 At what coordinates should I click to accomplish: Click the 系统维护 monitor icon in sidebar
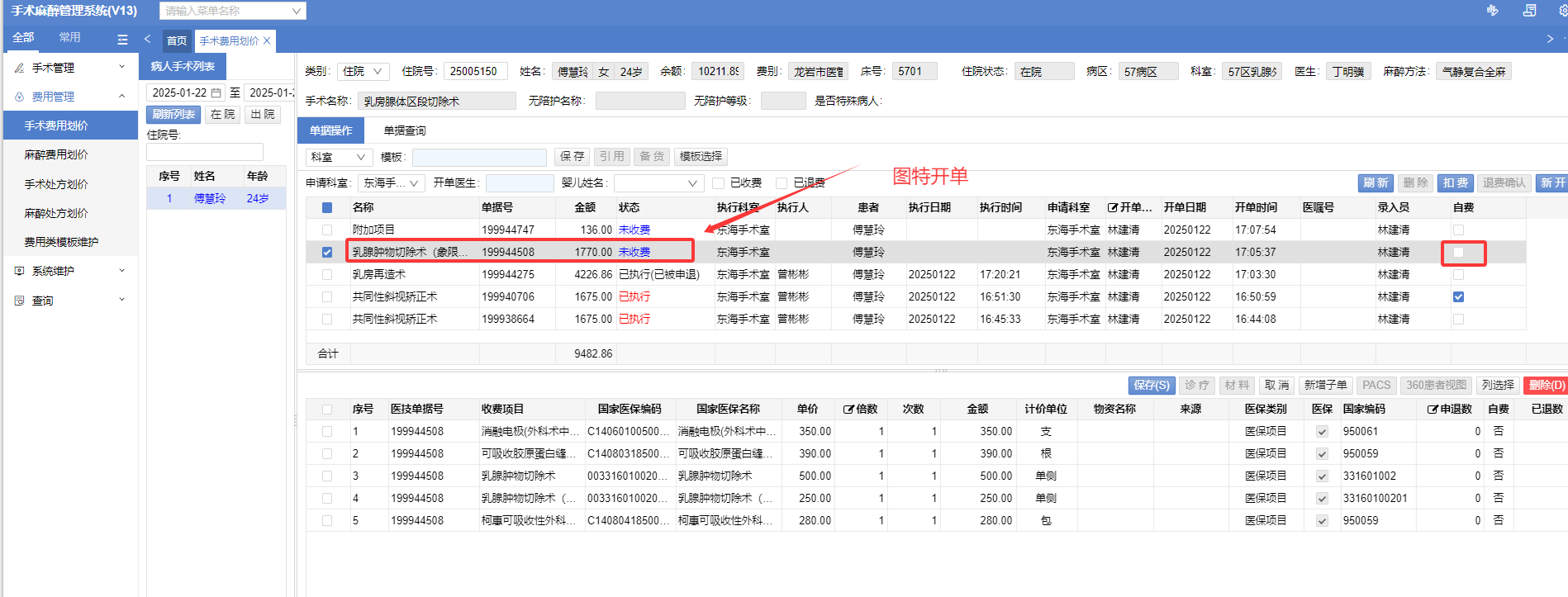(x=19, y=271)
